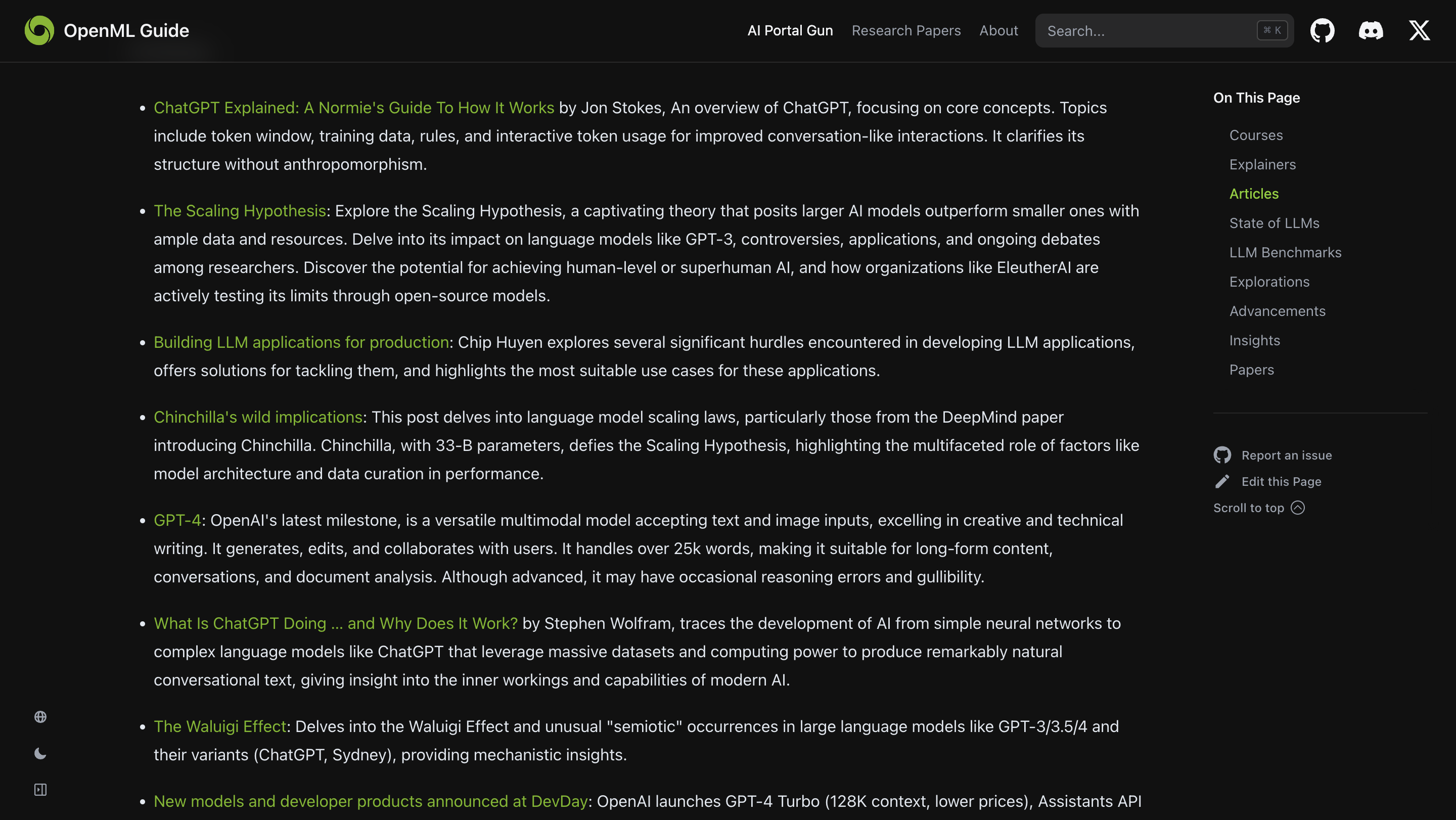Click the GitHub icon beside Report an issue
Screen dimensions: 1456x820
coord(1222,455)
